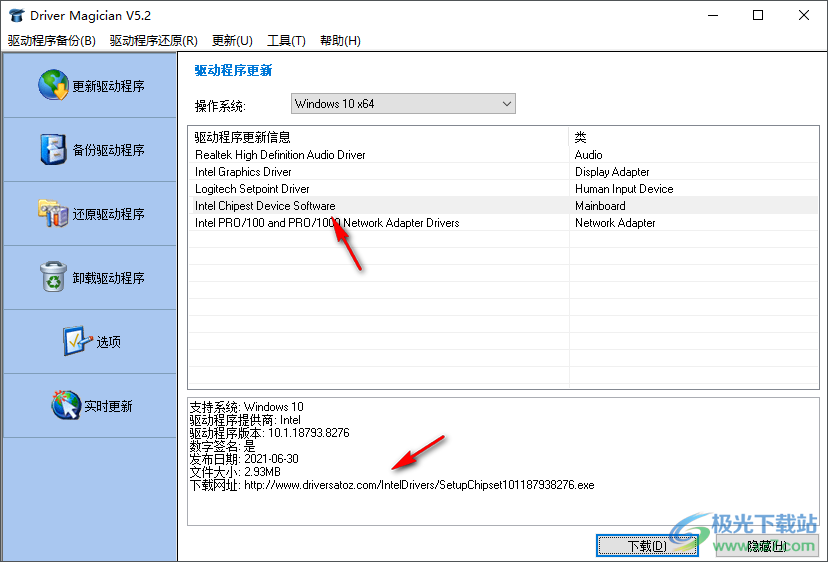This screenshot has height=562, width=828.
Task: Click the Backup Drivers (备份驱动程序) icon
Action: point(53,149)
